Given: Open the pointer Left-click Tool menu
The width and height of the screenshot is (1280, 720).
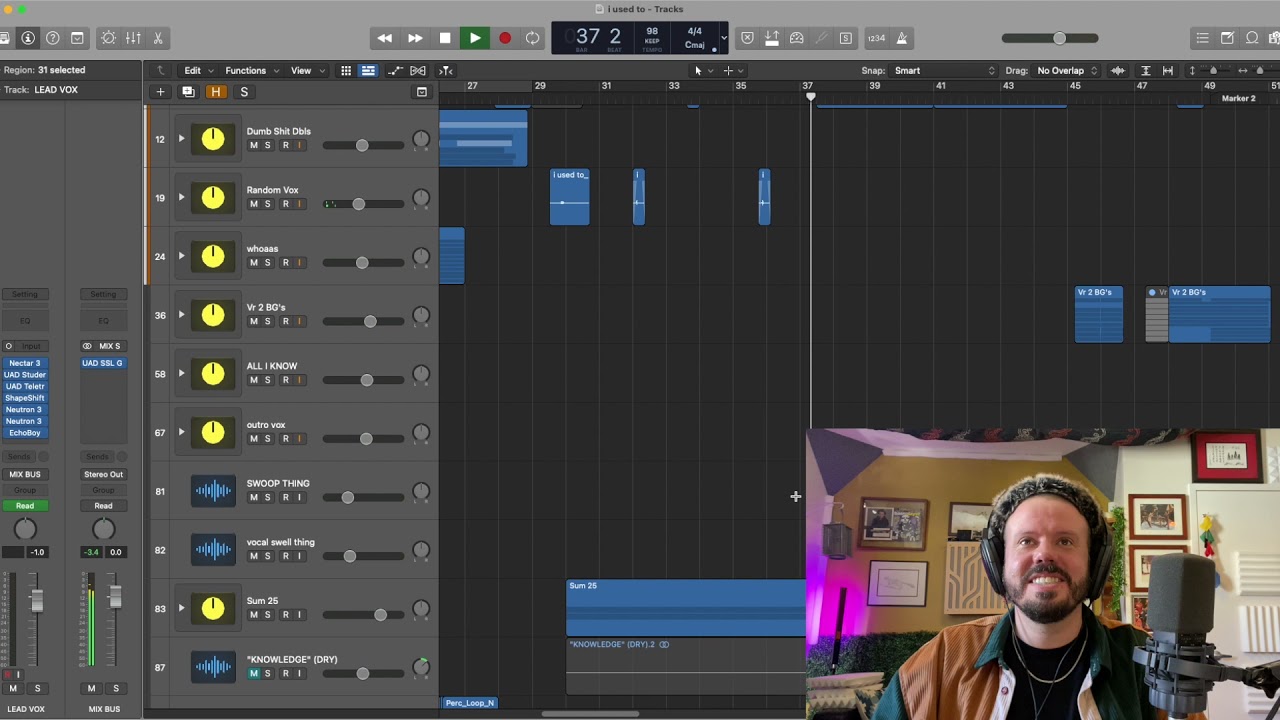Looking at the screenshot, I should pos(703,70).
